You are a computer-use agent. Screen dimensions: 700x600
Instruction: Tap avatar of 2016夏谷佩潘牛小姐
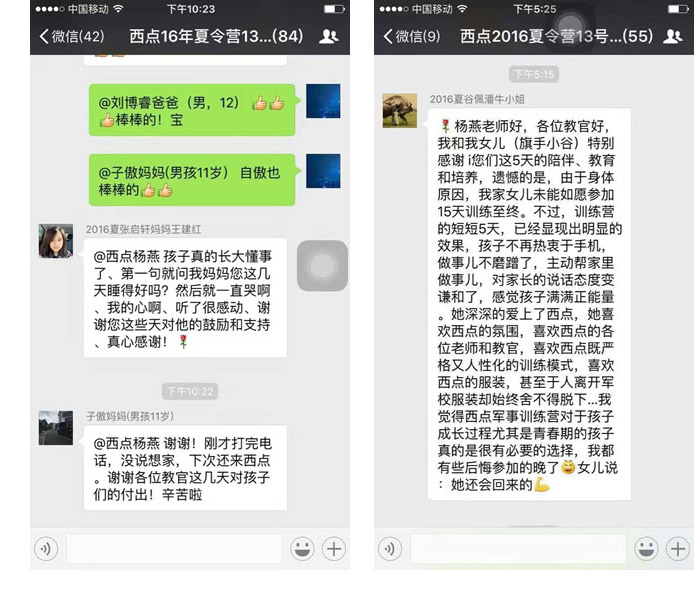[400, 111]
